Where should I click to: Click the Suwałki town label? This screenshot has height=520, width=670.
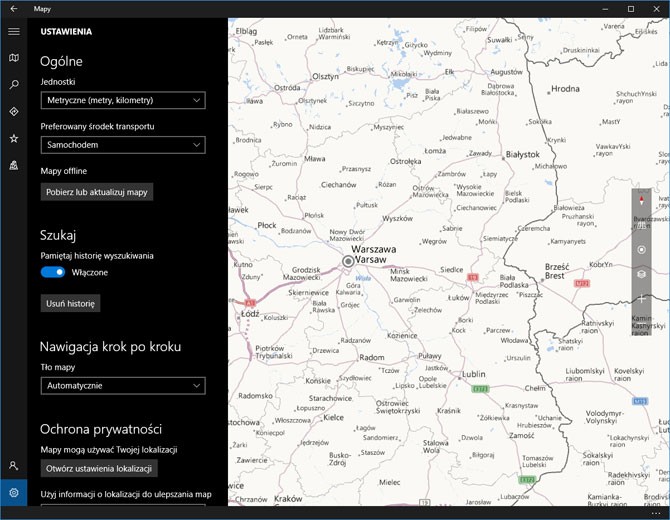pyautogui.click(x=500, y=40)
